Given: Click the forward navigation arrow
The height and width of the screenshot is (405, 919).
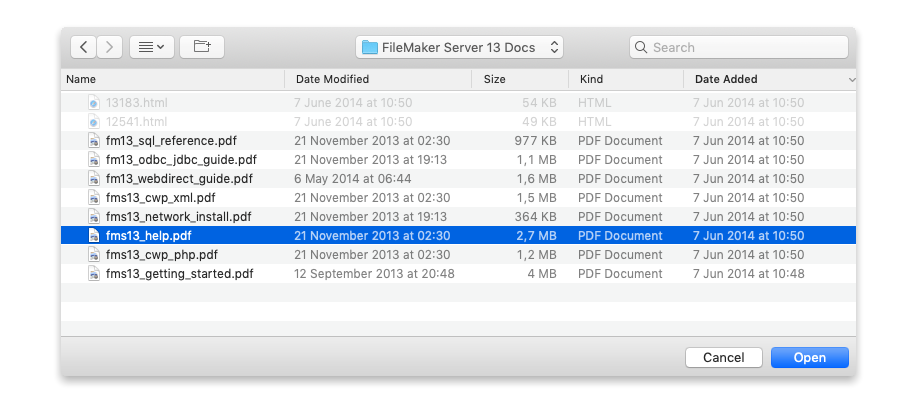Looking at the screenshot, I should tap(109, 47).
